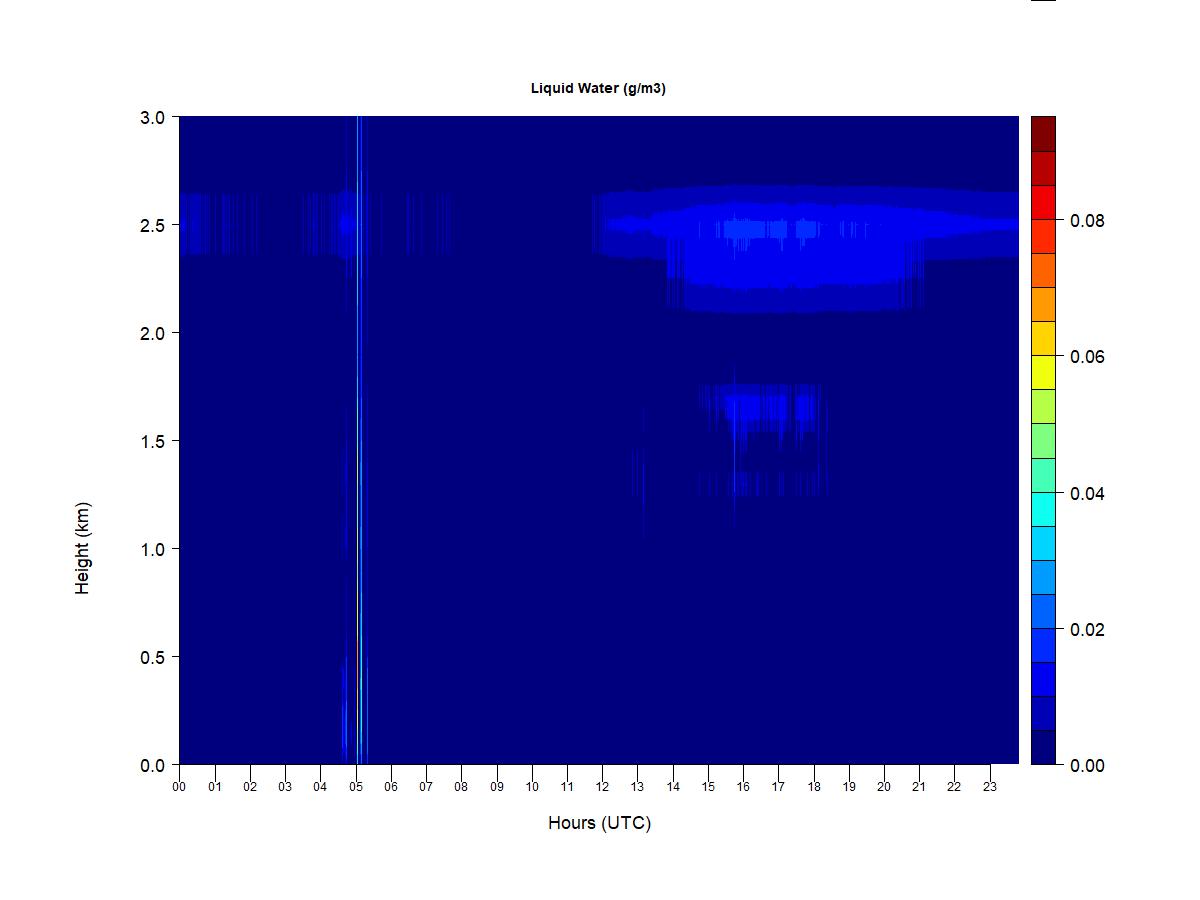The height and width of the screenshot is (900, 1200).
Task: Click the 05 hour tick label
Action: click(355, 787)
